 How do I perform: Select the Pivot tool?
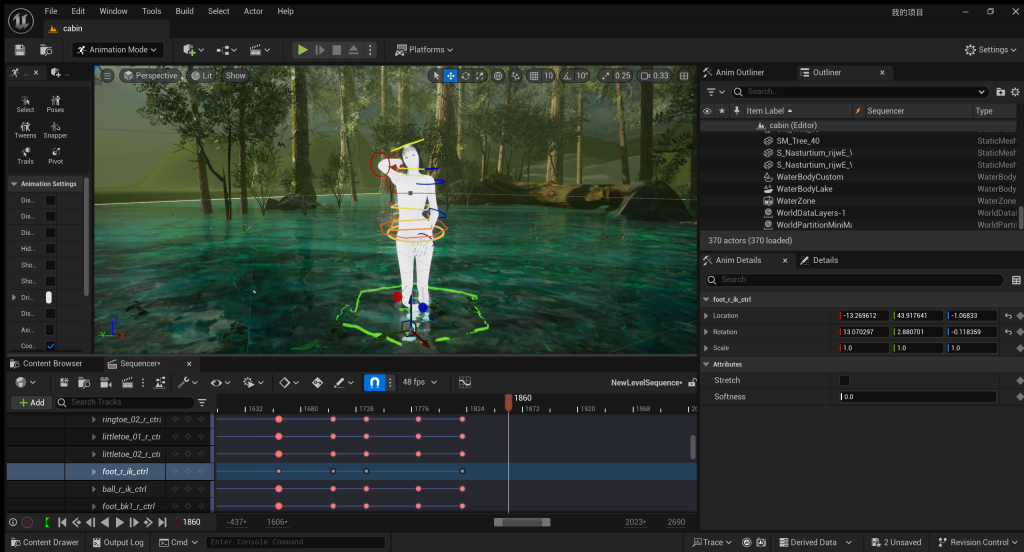[55, 155]
